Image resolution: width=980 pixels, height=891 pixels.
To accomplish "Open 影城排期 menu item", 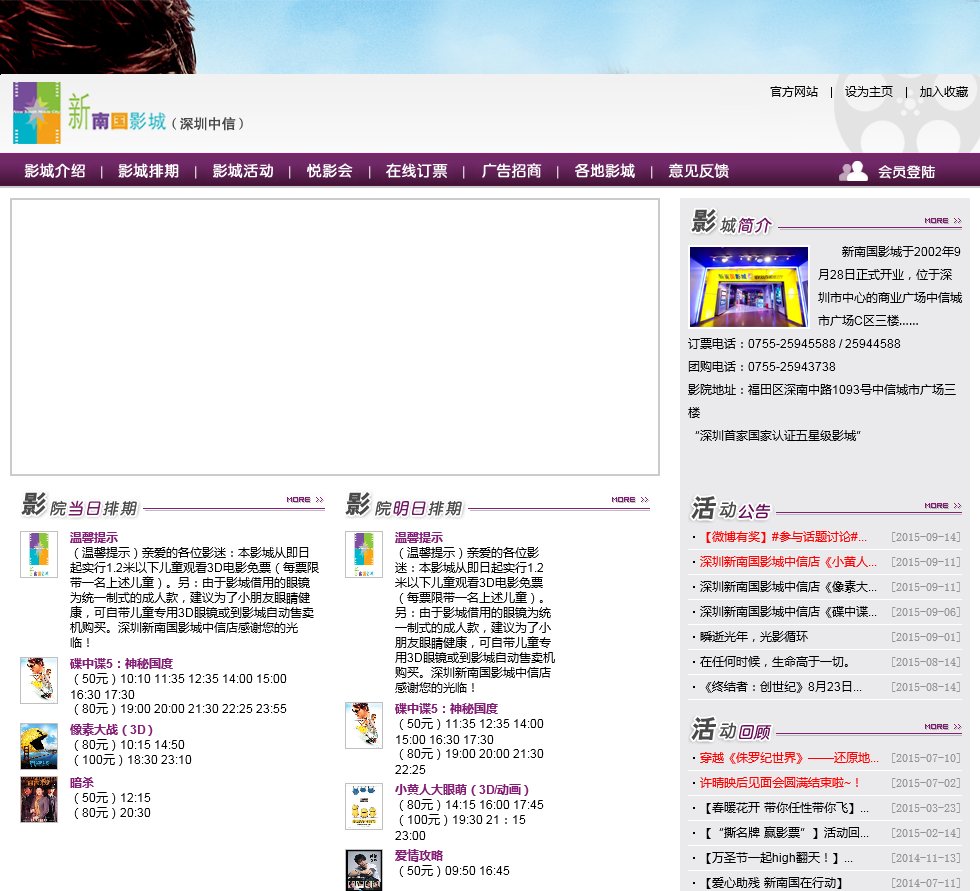I will 149,171.
